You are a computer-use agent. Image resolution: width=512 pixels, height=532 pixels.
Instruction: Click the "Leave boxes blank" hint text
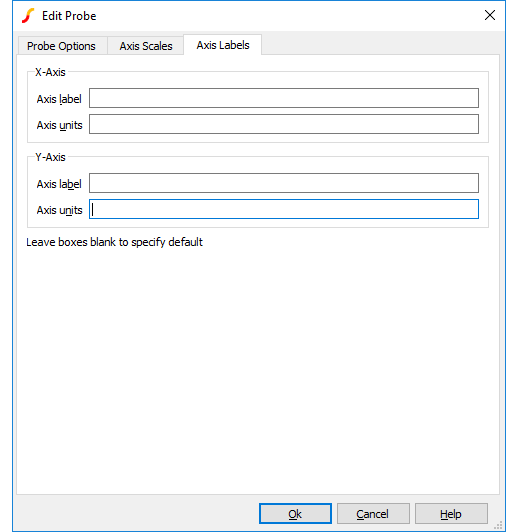point(114,242)
